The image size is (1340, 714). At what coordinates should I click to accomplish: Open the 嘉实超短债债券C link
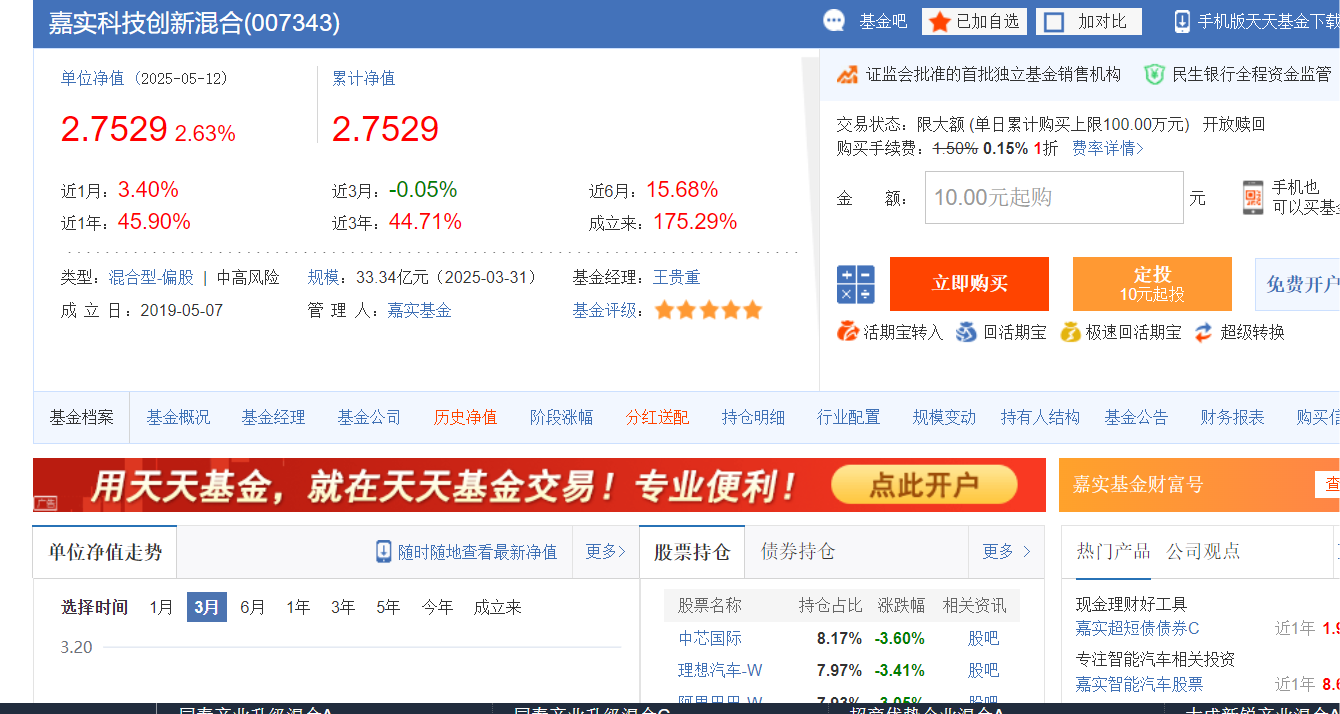[x=1137, y=628]
